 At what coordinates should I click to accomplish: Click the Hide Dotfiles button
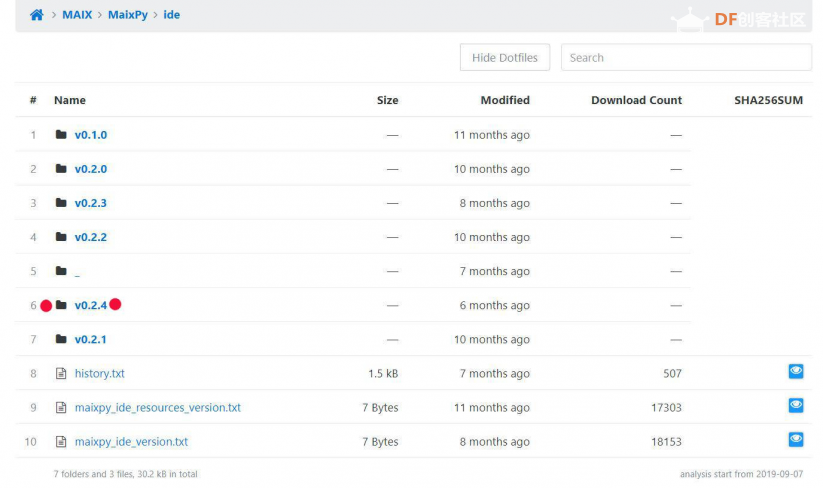505,57
